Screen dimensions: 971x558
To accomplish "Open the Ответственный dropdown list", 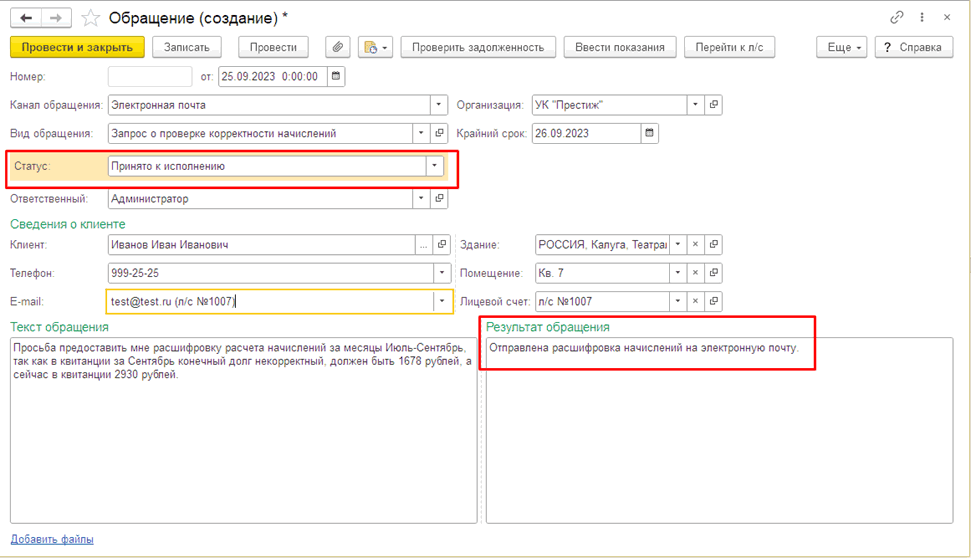I will coord(421,199).
